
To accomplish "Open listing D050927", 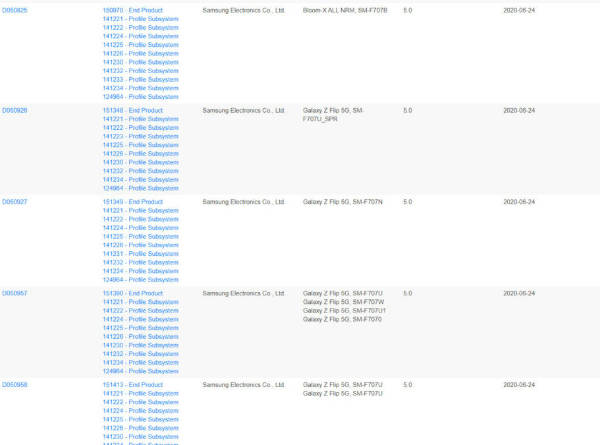I will [15, 202].
